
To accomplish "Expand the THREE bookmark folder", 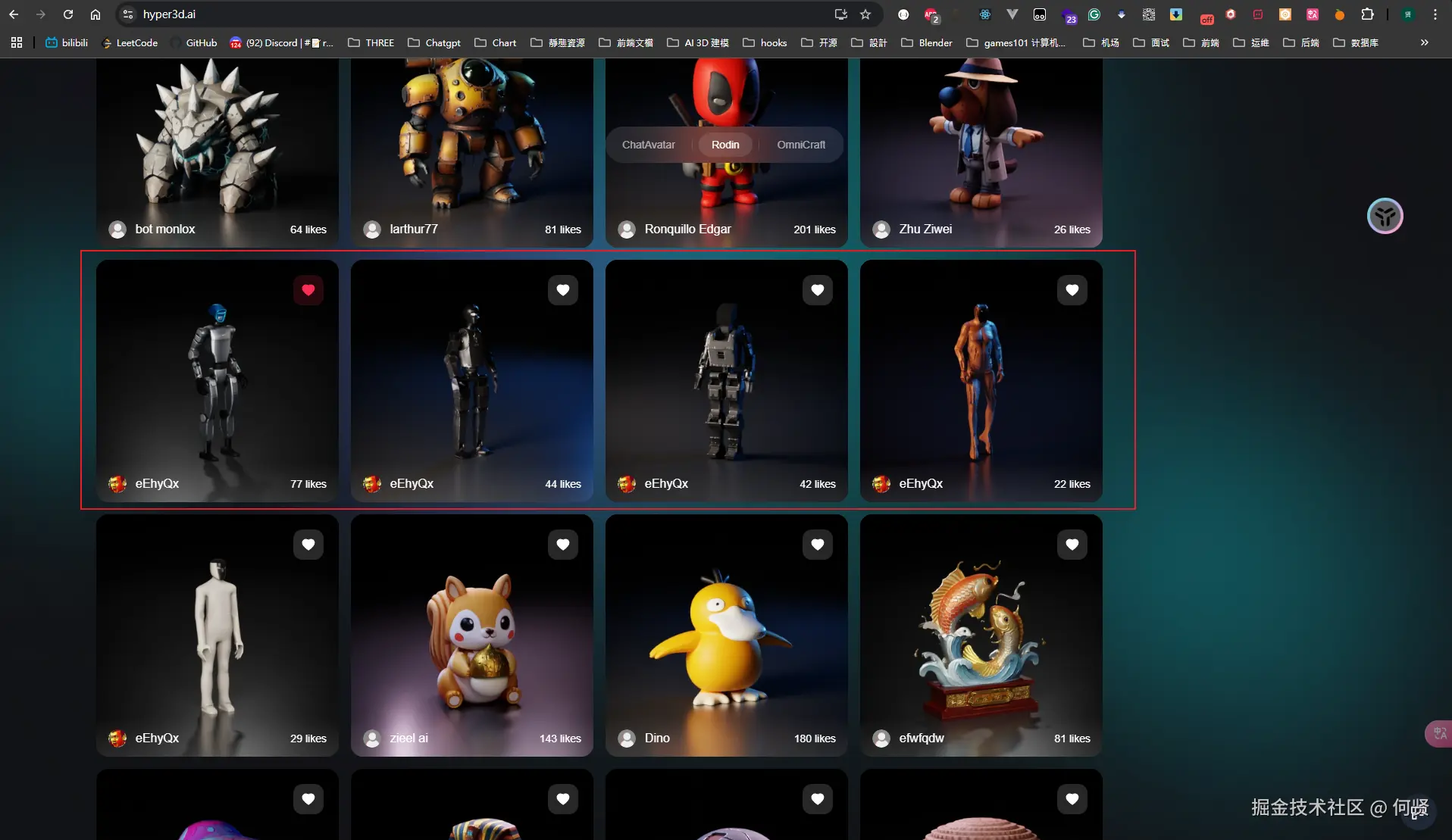I will (371, 42).
